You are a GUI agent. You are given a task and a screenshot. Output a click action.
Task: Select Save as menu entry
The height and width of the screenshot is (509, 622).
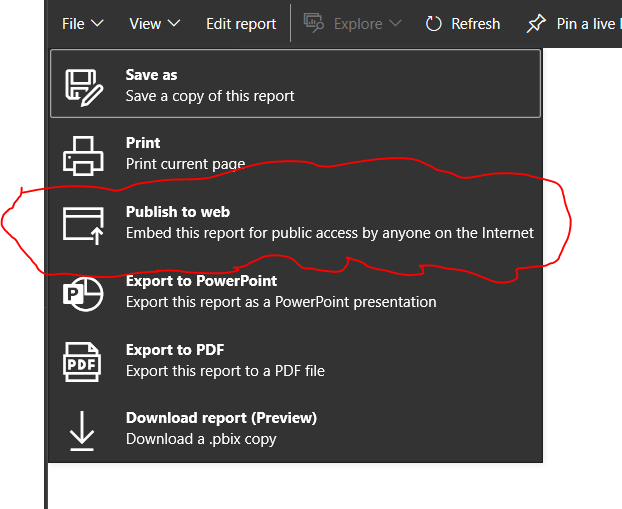click(x=296, y=84)
